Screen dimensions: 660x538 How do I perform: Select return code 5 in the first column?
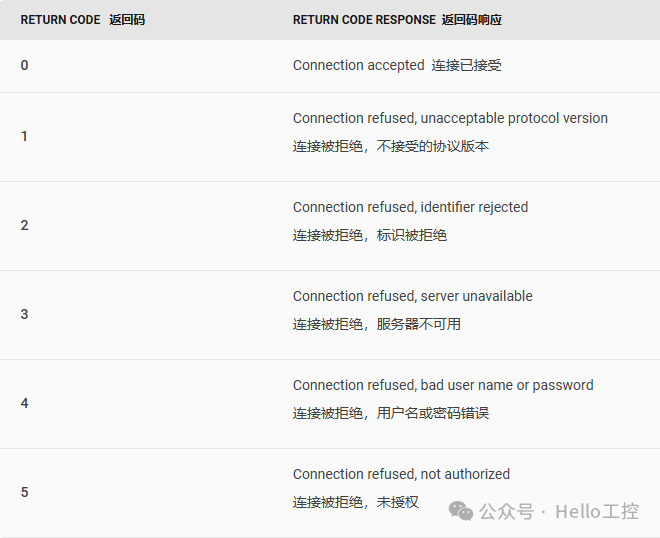(x=25, y=492)
